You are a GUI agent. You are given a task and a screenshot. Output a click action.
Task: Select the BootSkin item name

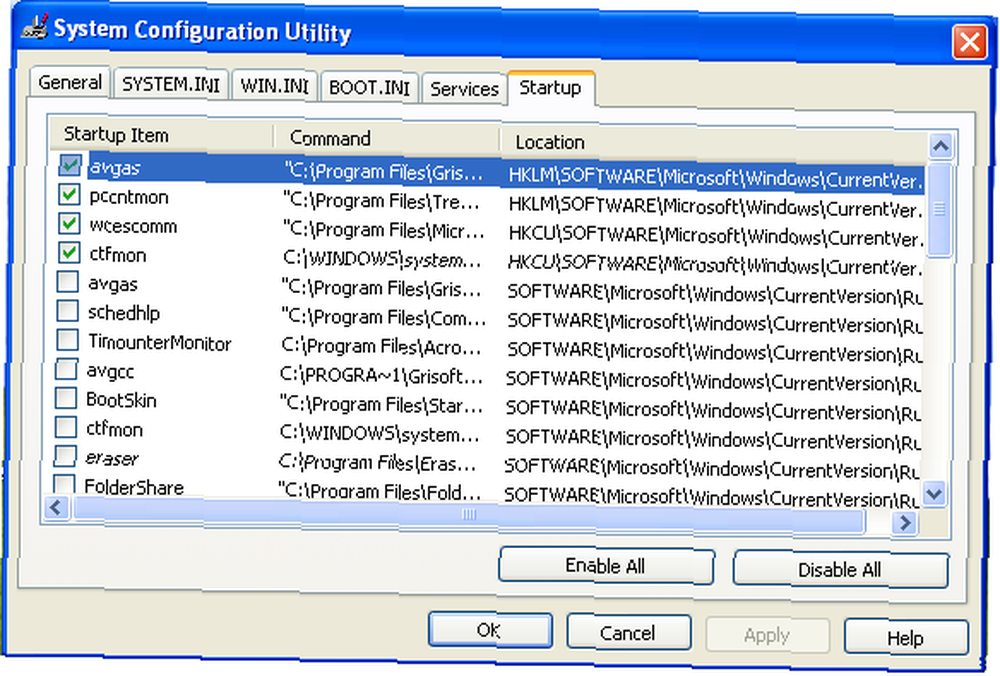pyautogui.click(x=121, y=400)
